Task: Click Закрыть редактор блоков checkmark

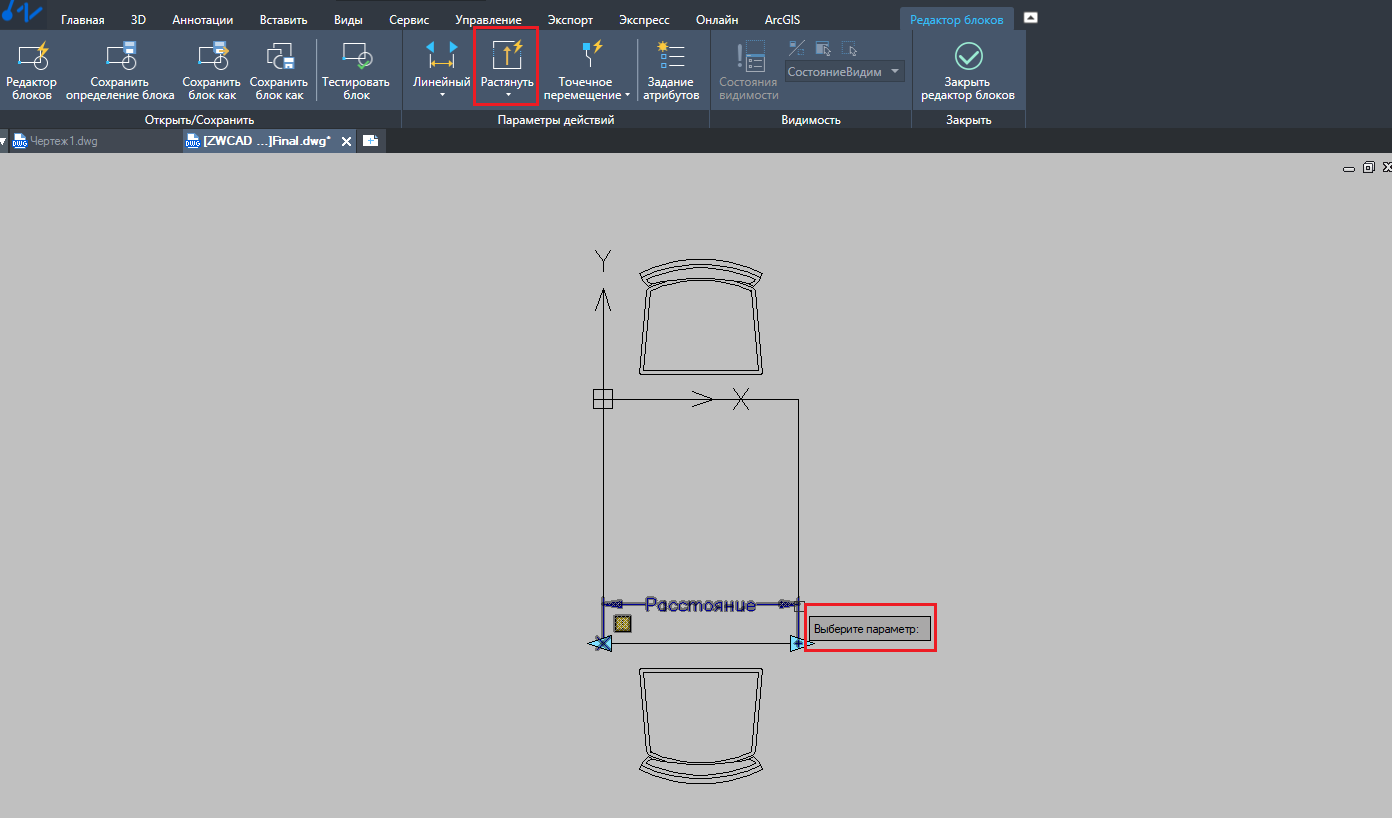Action: click(968, 56)
